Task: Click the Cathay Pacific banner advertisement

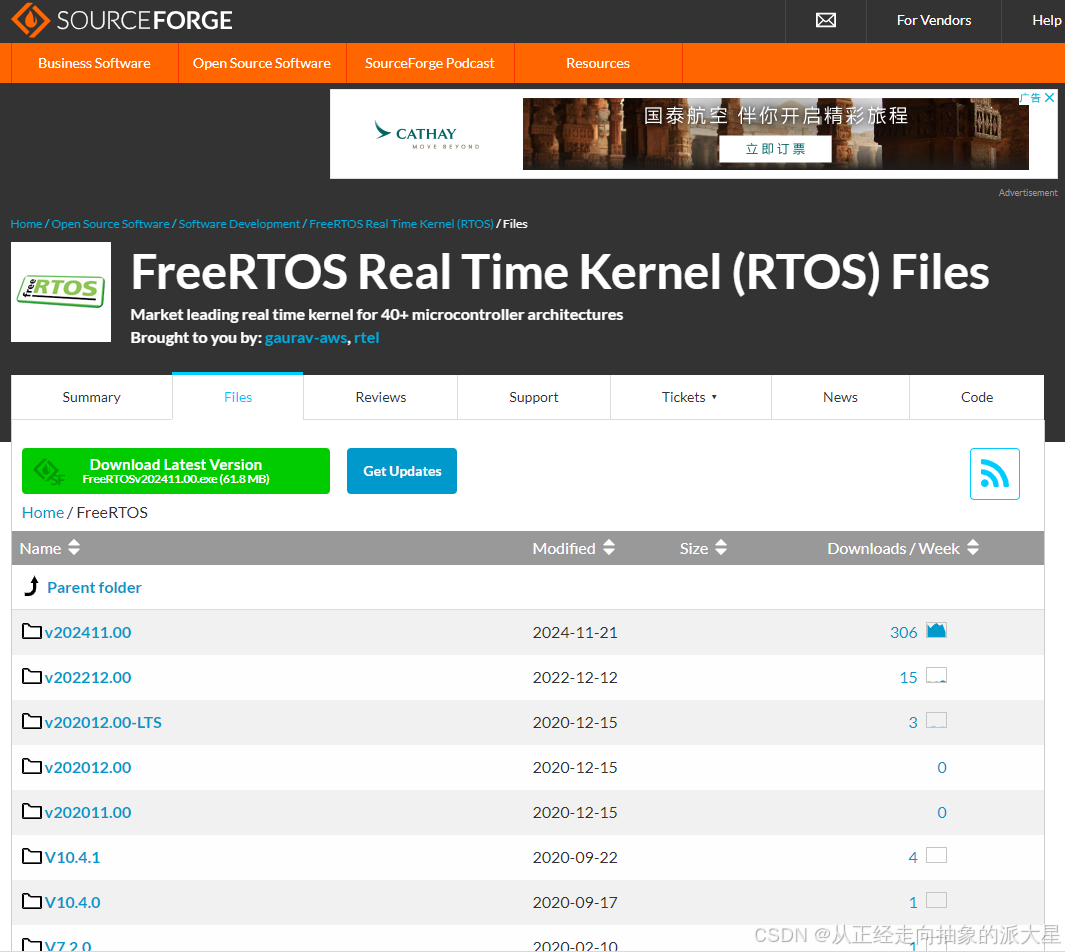Action: pyautogui.click(x=693, y=134)
